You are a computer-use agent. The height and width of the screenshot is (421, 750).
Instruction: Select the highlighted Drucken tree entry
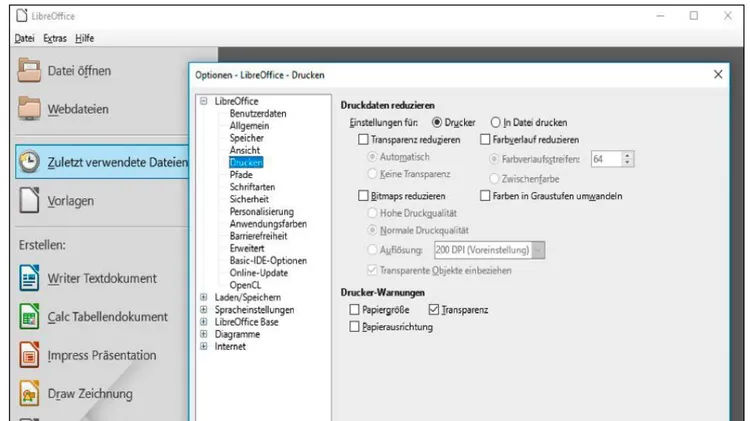(x=246, y=163)
